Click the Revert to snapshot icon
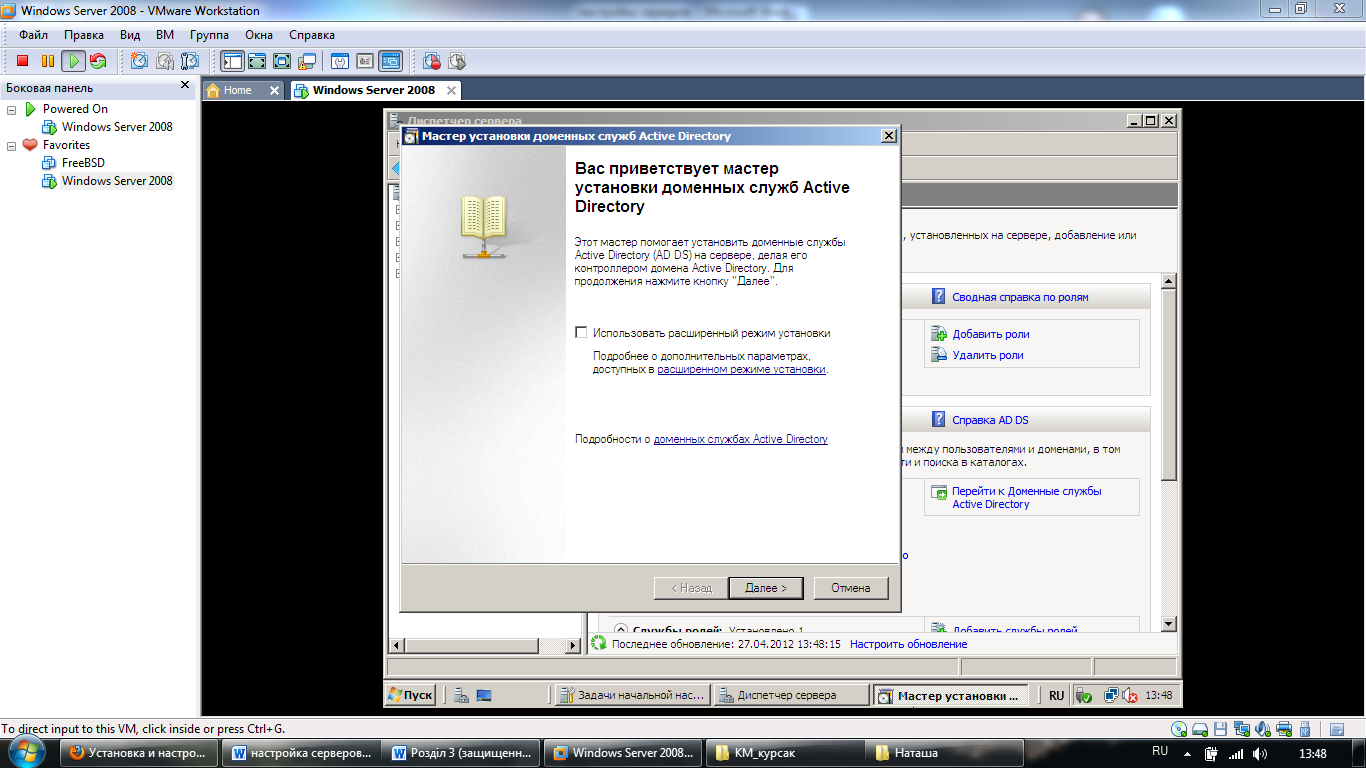Image resolution: width=1366 pixels, height=768 pixels. click(164, 61)
